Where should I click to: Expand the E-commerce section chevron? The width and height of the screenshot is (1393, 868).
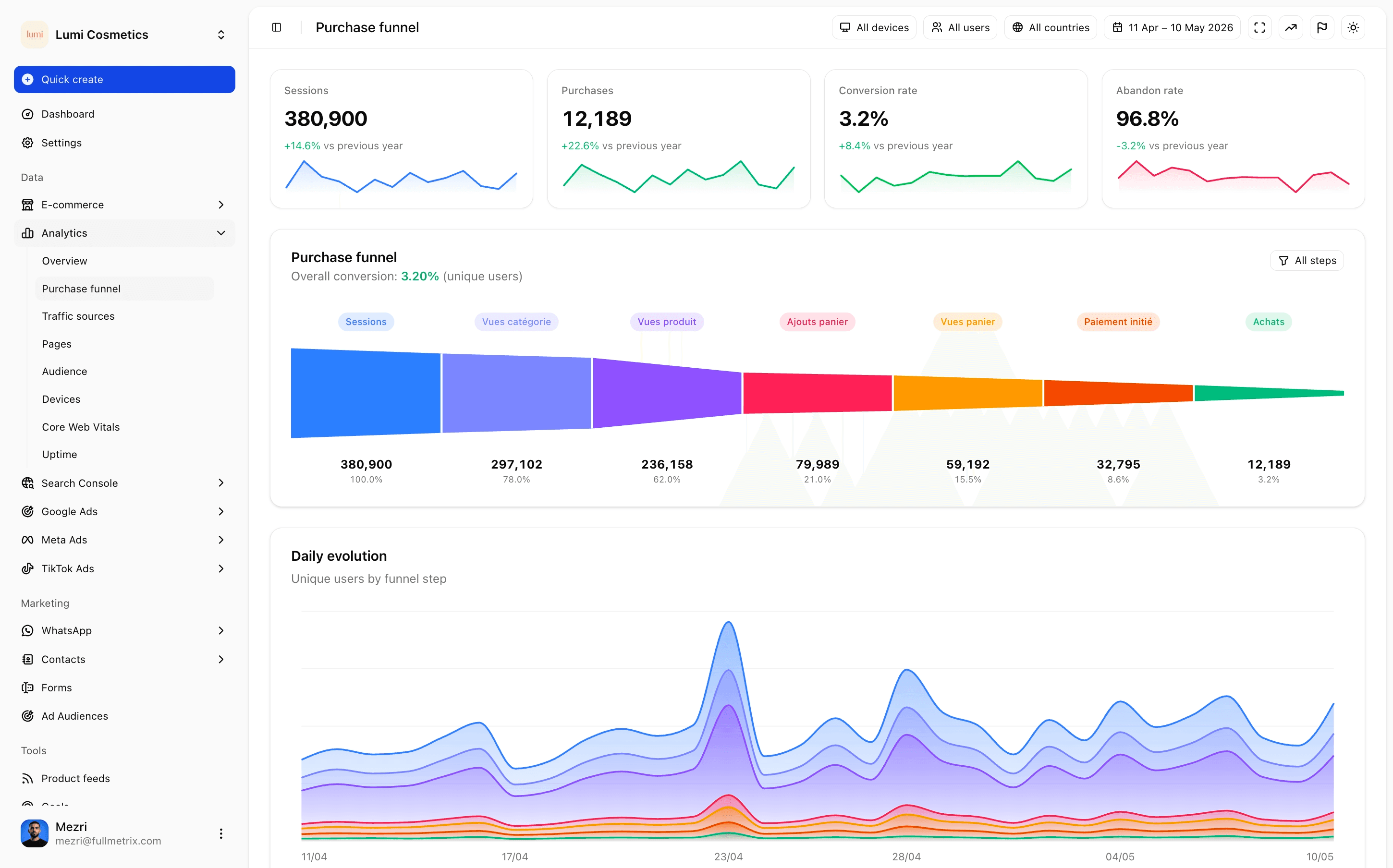pos(221,205)
